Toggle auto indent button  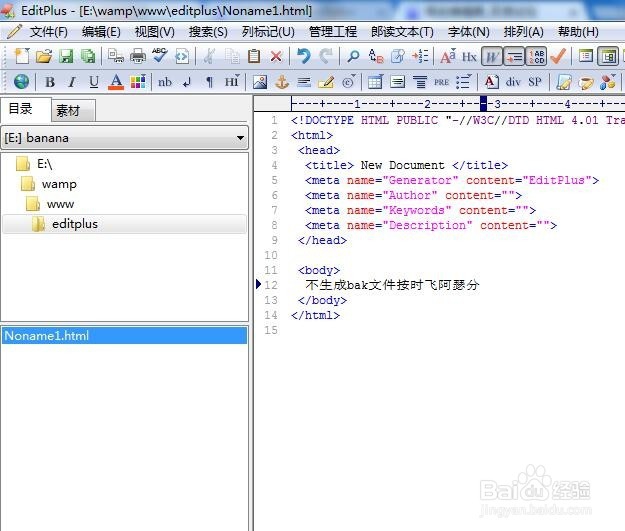514,57
